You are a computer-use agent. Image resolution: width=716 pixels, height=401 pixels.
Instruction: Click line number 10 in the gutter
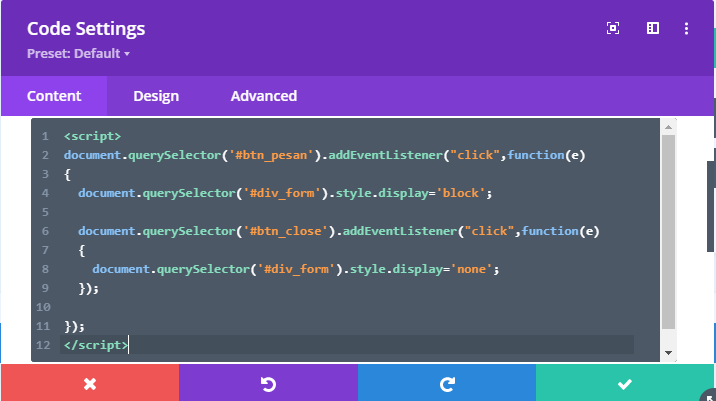43,307
